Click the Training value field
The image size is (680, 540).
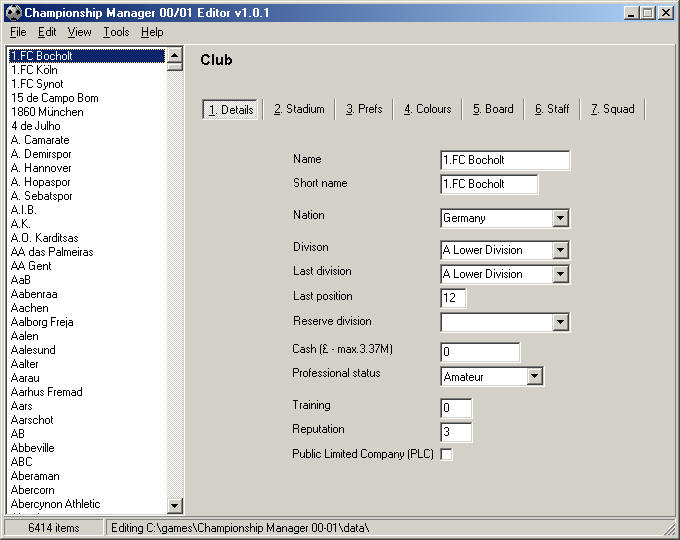point(456,408)
